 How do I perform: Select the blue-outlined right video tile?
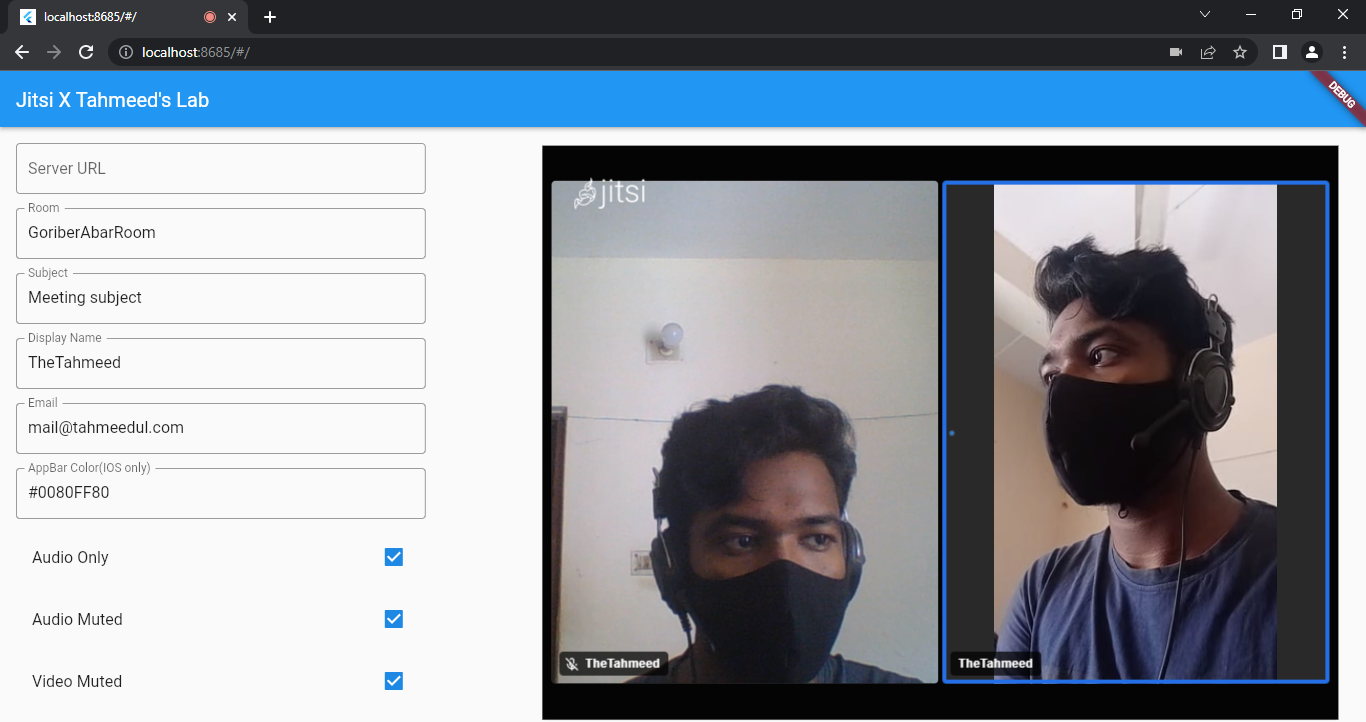(x=1136, y=432)
